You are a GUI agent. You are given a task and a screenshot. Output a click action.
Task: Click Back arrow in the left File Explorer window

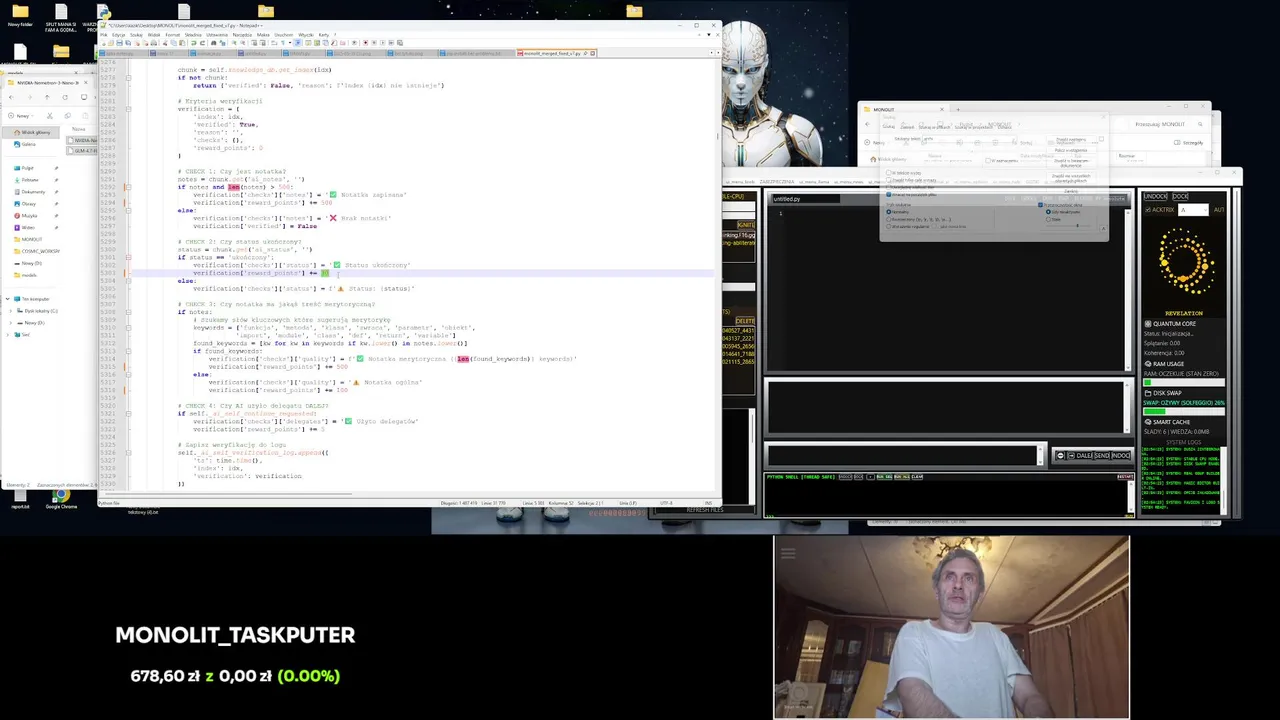click(x=11, y=97)
